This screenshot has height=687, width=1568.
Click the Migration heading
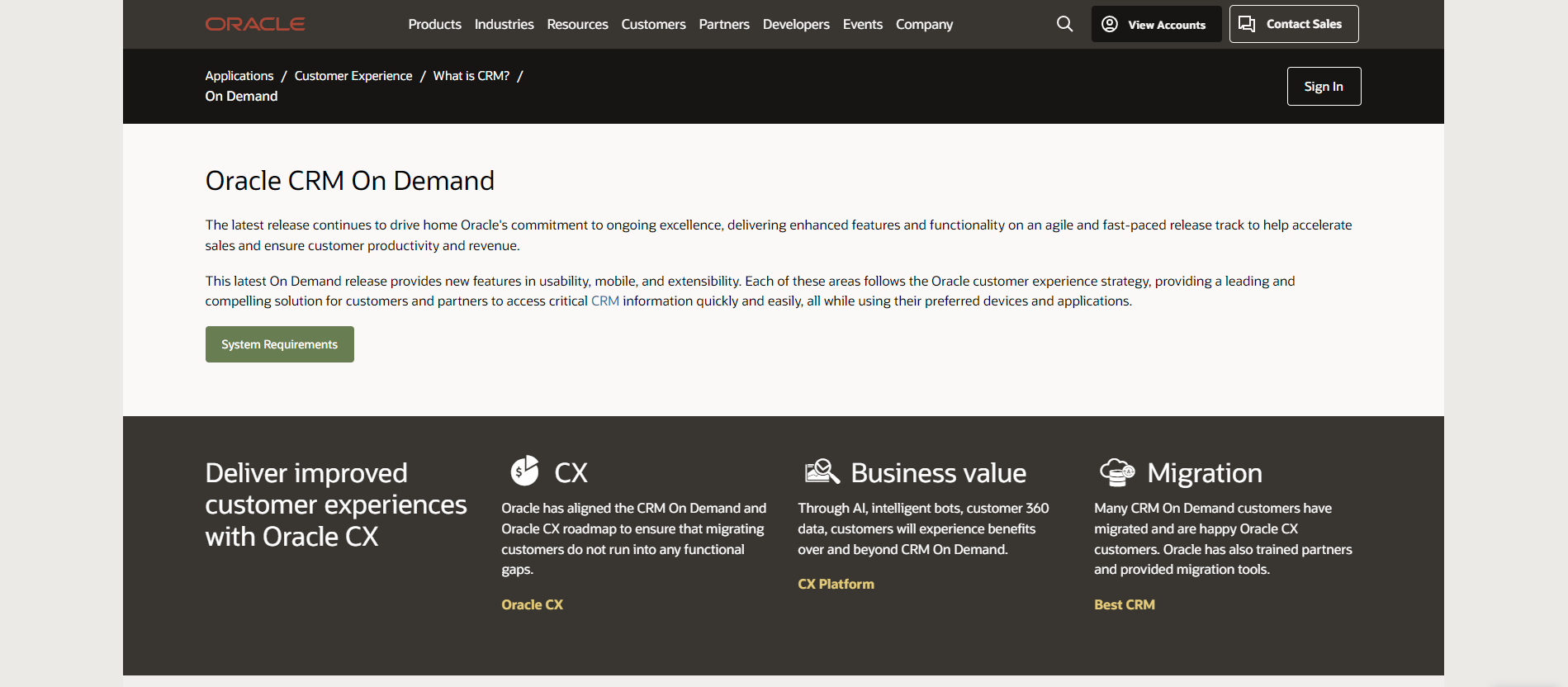pyautogui.click(x=1204, y=472)
